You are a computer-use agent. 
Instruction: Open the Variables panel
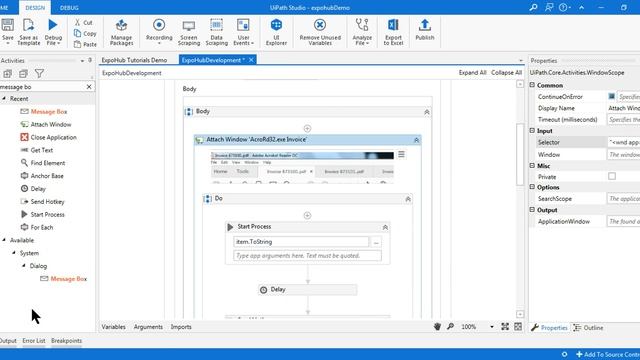point(113,327)
